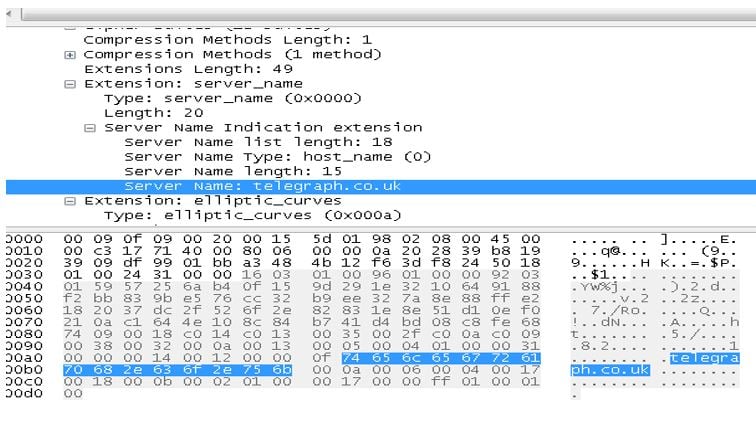The image size is (756, 433).
Task: Click highlighted hex bytes 70 68 2e 63 6f 2e 75 6b
Action: pos(177,369)
